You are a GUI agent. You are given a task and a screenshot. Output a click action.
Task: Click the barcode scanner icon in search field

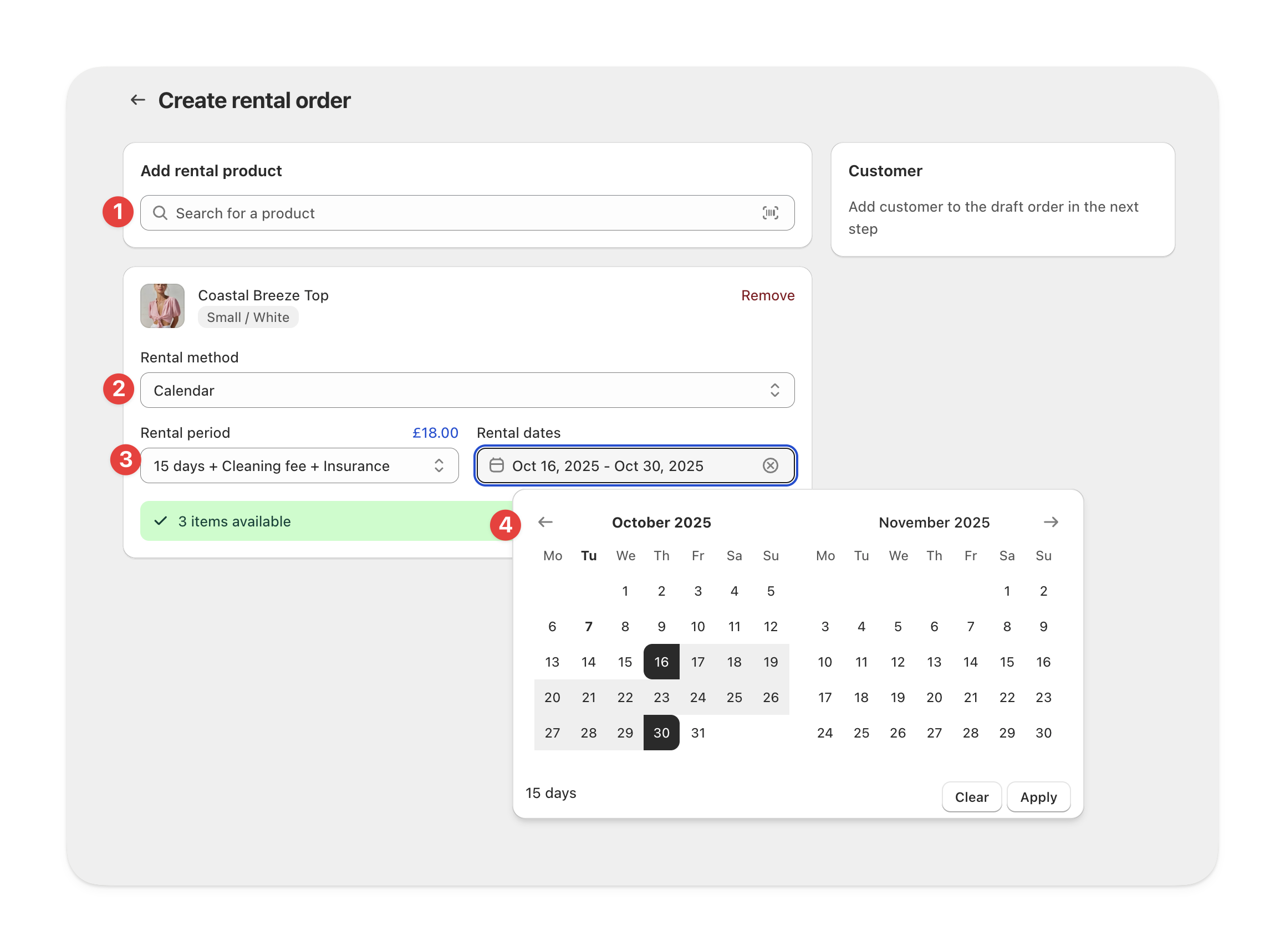770,213
